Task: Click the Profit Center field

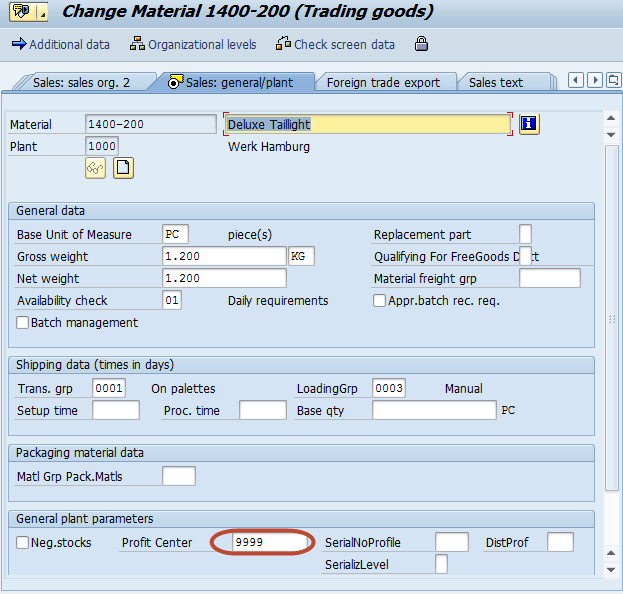Action: [x=269, y=543]
